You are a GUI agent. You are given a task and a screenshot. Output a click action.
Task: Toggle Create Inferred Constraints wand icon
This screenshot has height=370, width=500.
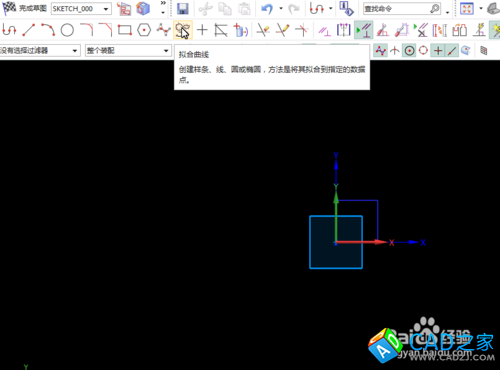click(495, 30)
